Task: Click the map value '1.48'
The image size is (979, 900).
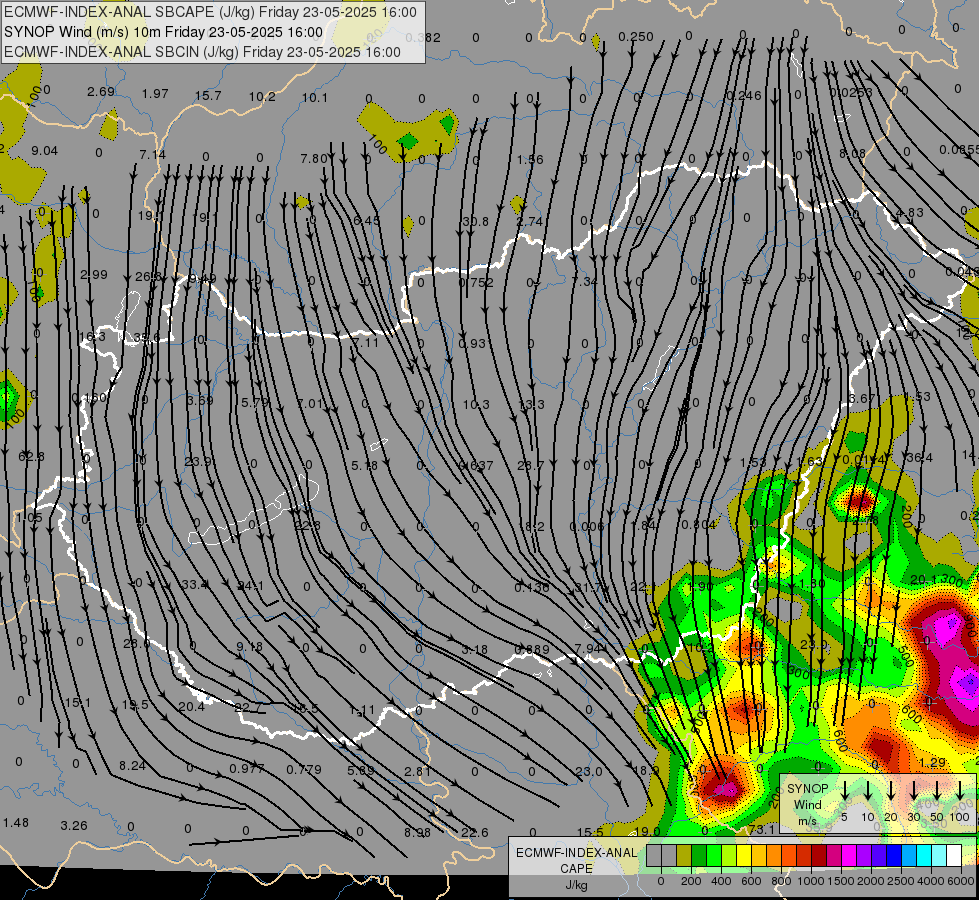Action: point(16,823)
